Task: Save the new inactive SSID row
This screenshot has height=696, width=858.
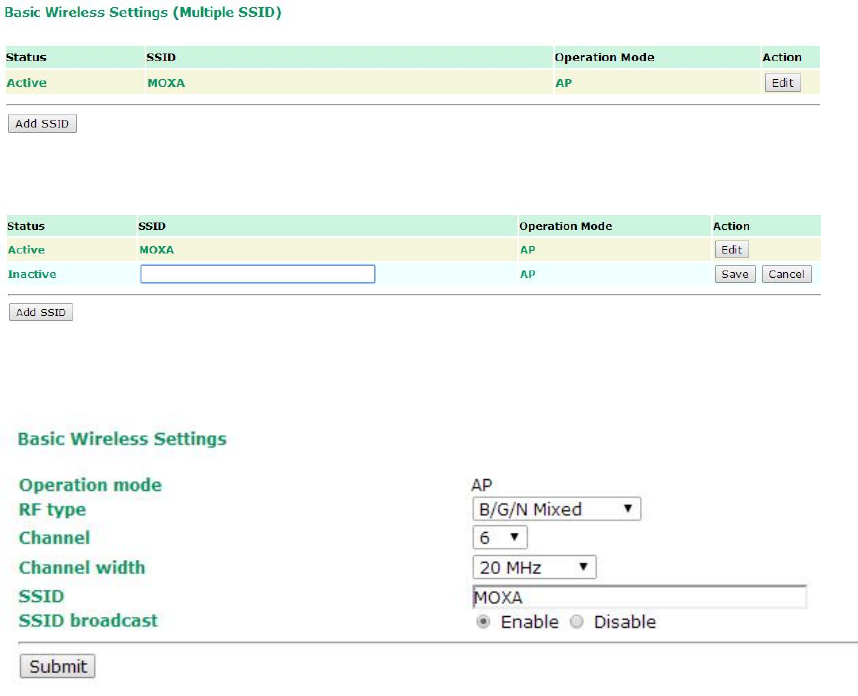Action: (x=735, y=274)
